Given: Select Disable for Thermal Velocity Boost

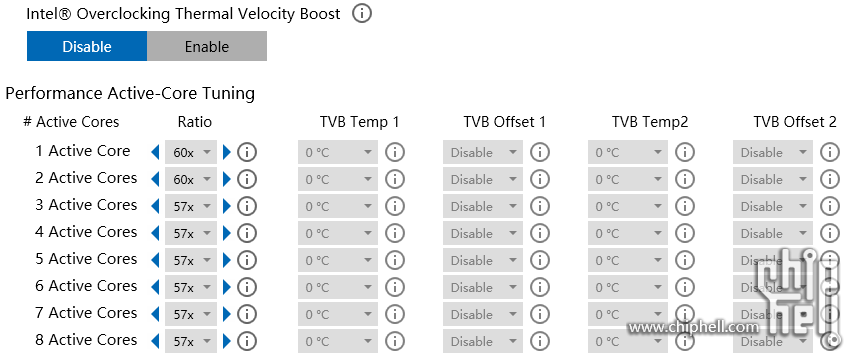Looking at the screenshot, I should pyautogui.click(x=87, y=46).
